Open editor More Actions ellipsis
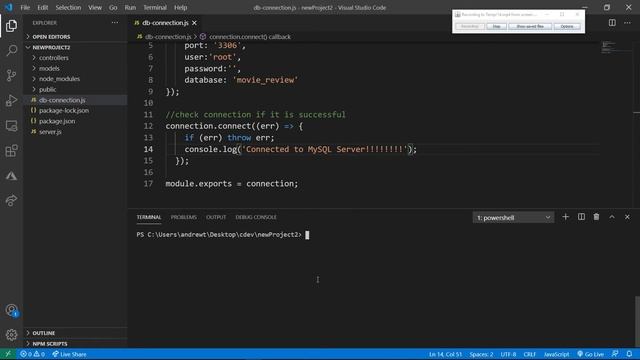The width and height of the screenshot is (640, 360). (627, 23)
